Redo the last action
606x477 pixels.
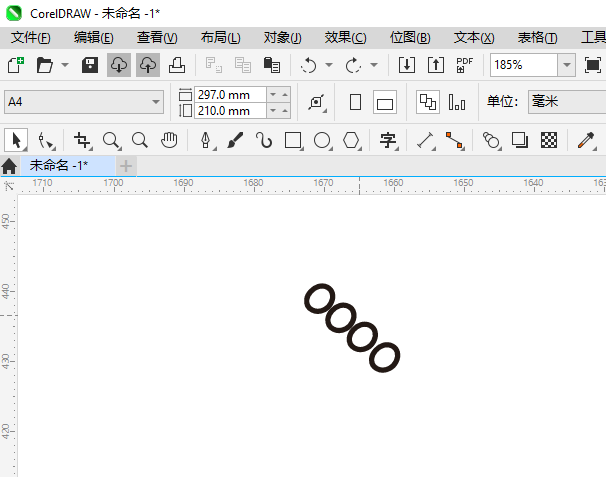(353, 65)
